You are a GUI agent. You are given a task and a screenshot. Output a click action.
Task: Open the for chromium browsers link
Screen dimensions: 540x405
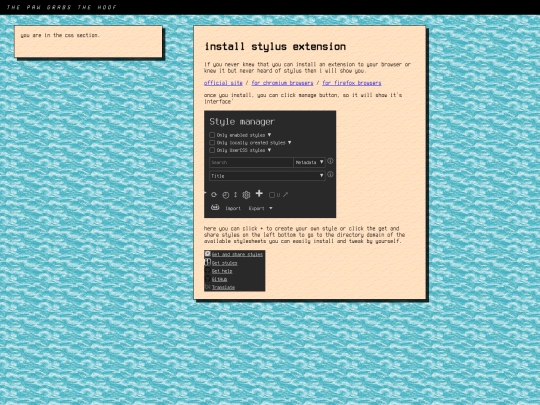(282, 83)
